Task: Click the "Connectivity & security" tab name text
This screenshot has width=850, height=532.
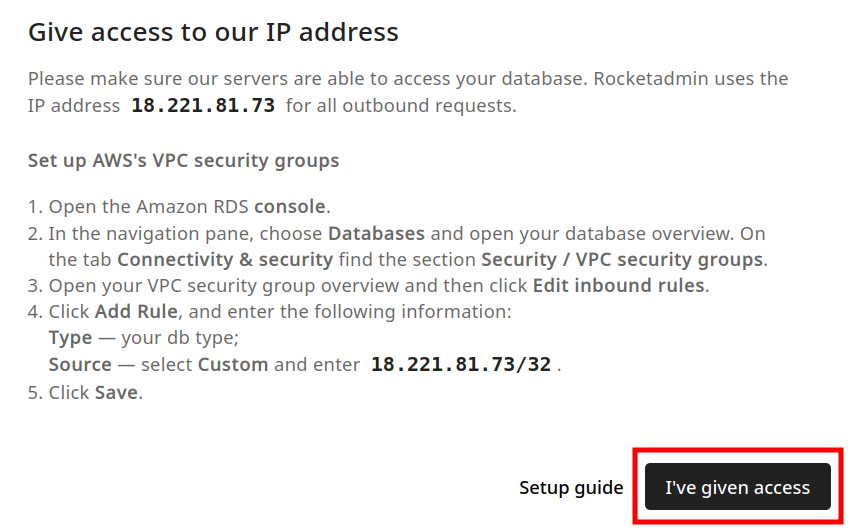Action: 225,259
